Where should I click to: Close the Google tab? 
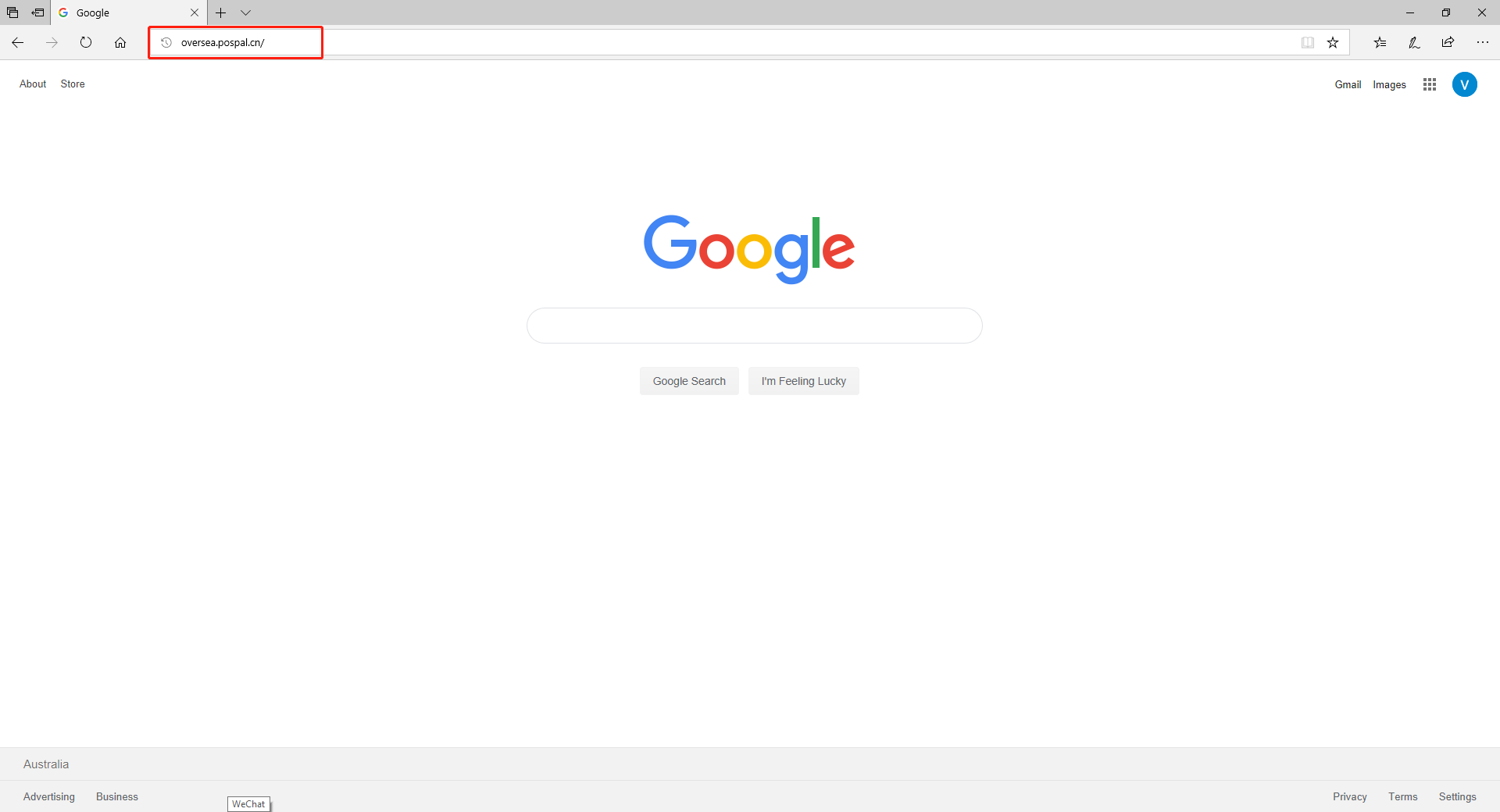(x=195, y=12)
